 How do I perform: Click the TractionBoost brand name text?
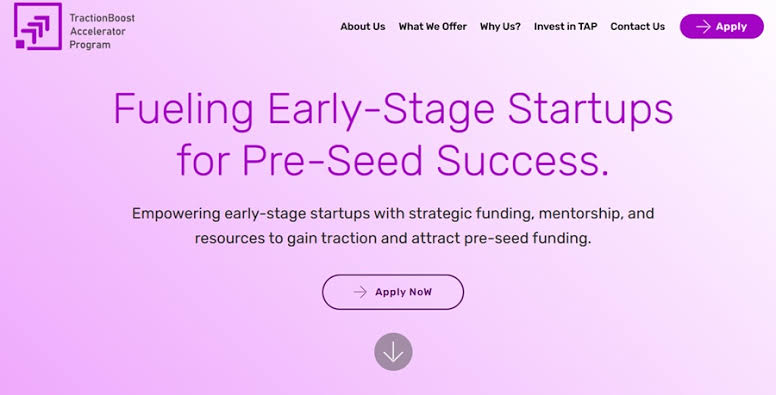[102, 18]
